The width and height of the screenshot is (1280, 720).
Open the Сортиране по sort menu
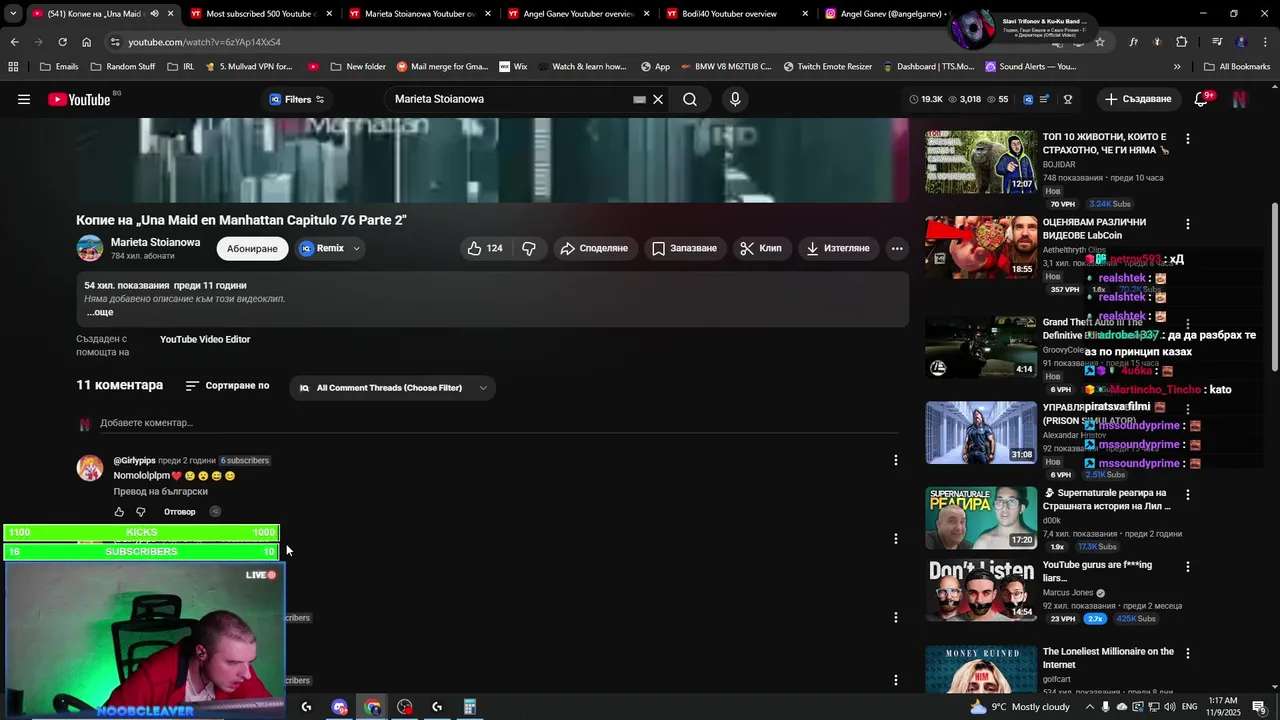[227, 386]
